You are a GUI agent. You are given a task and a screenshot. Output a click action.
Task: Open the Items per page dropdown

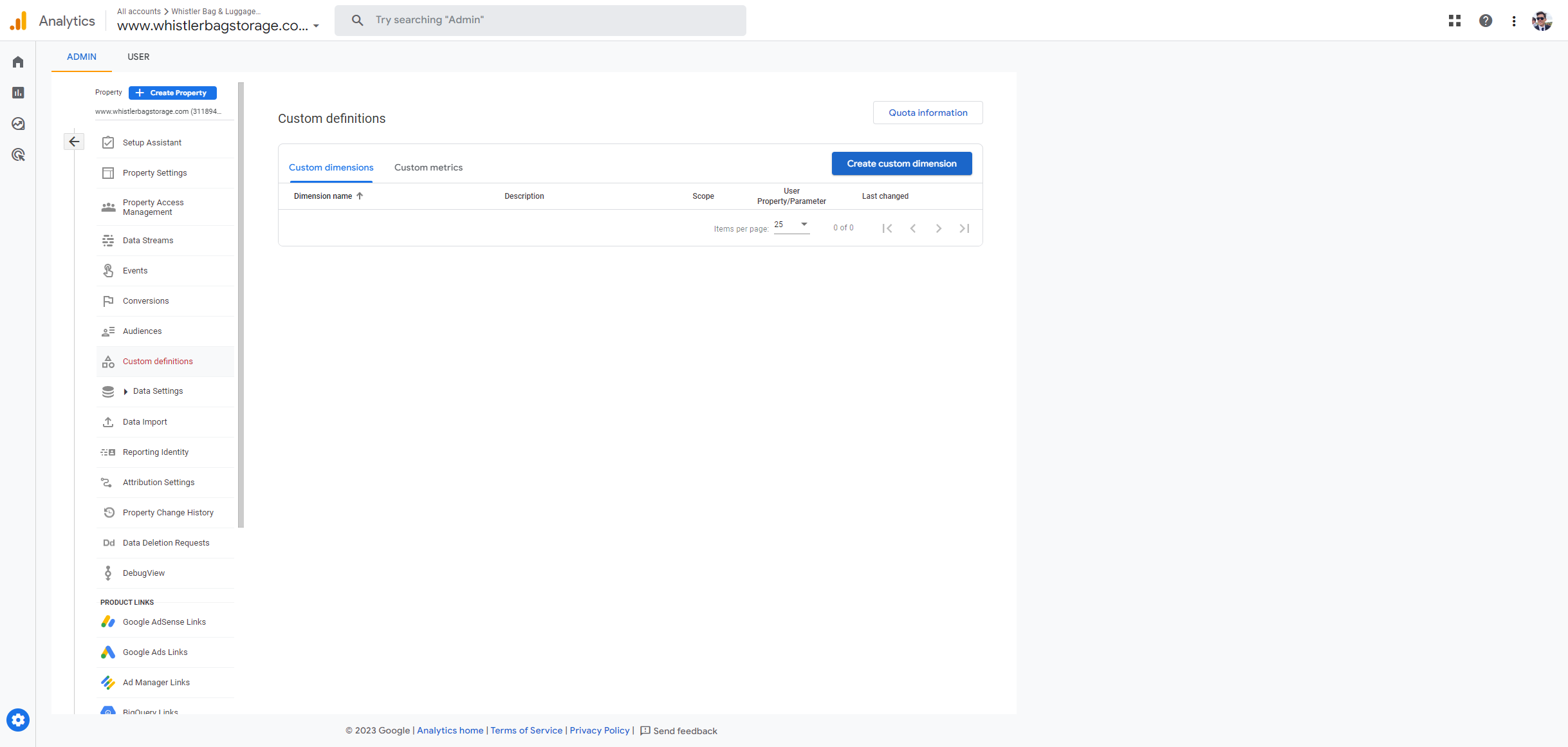[791, 225]
